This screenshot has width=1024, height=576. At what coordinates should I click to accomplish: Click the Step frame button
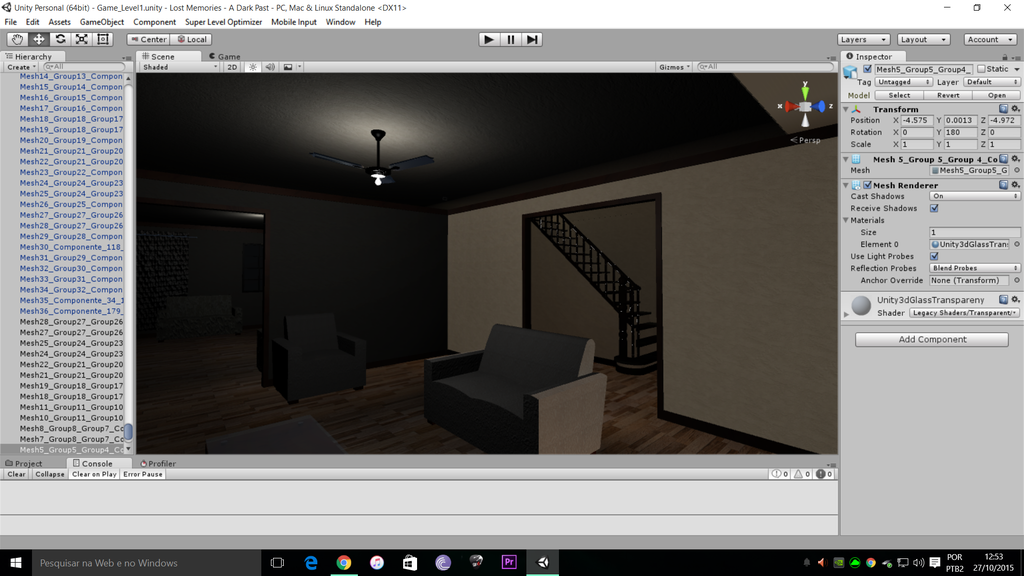532,39
